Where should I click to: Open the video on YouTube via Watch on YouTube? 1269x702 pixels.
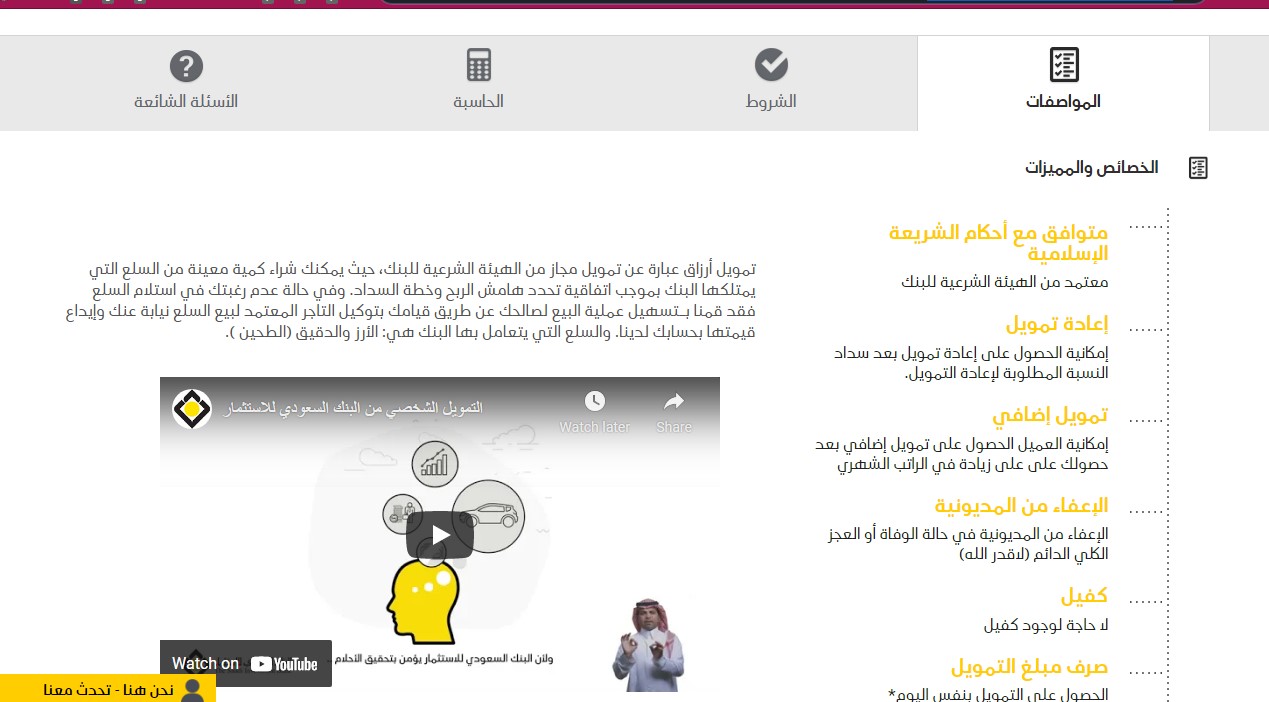[x=245, y=663]
